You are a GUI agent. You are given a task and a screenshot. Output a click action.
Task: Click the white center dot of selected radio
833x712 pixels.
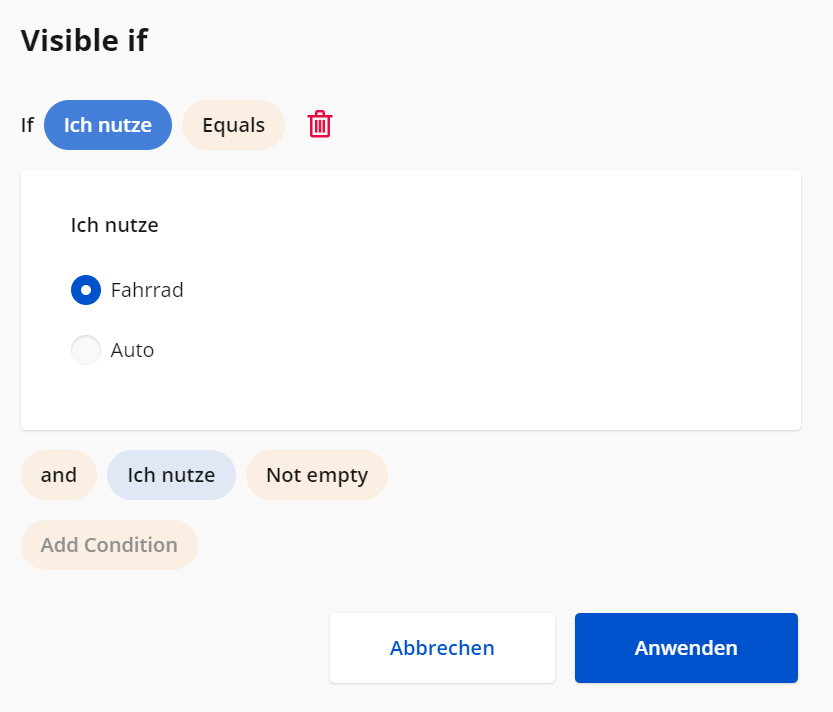click(86, 290)
